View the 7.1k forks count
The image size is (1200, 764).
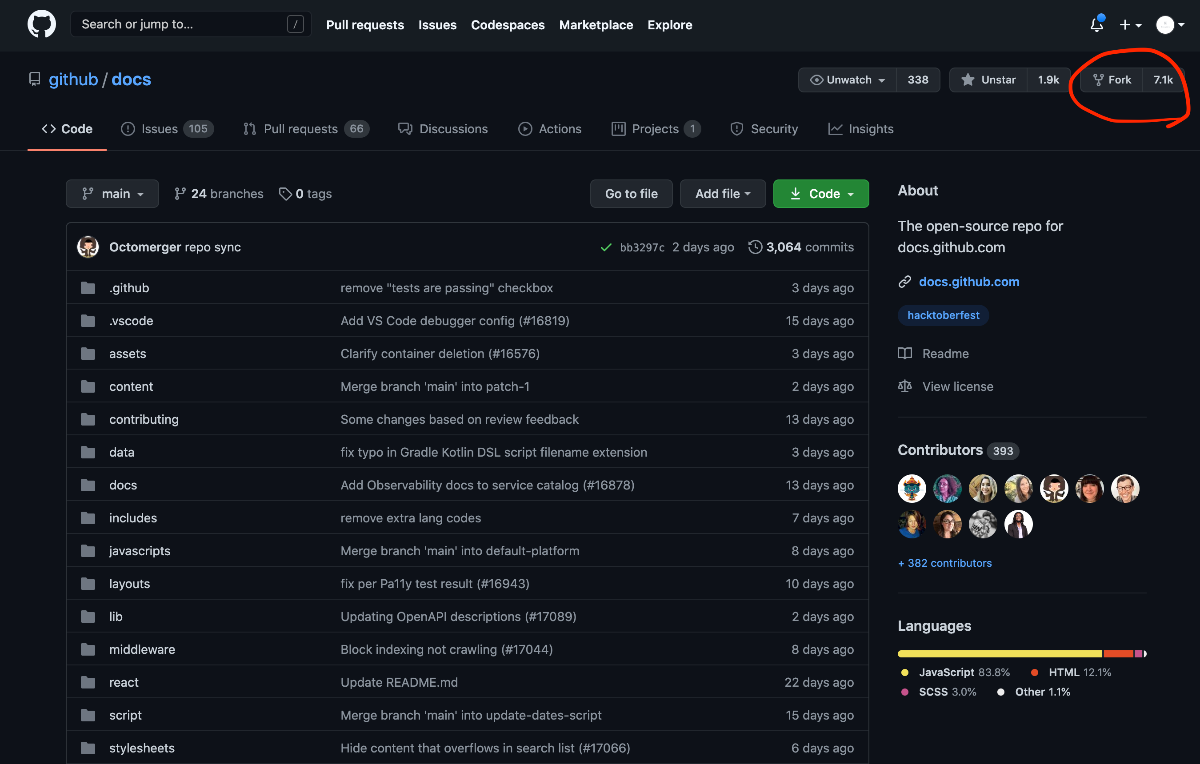coord(1163,80)
